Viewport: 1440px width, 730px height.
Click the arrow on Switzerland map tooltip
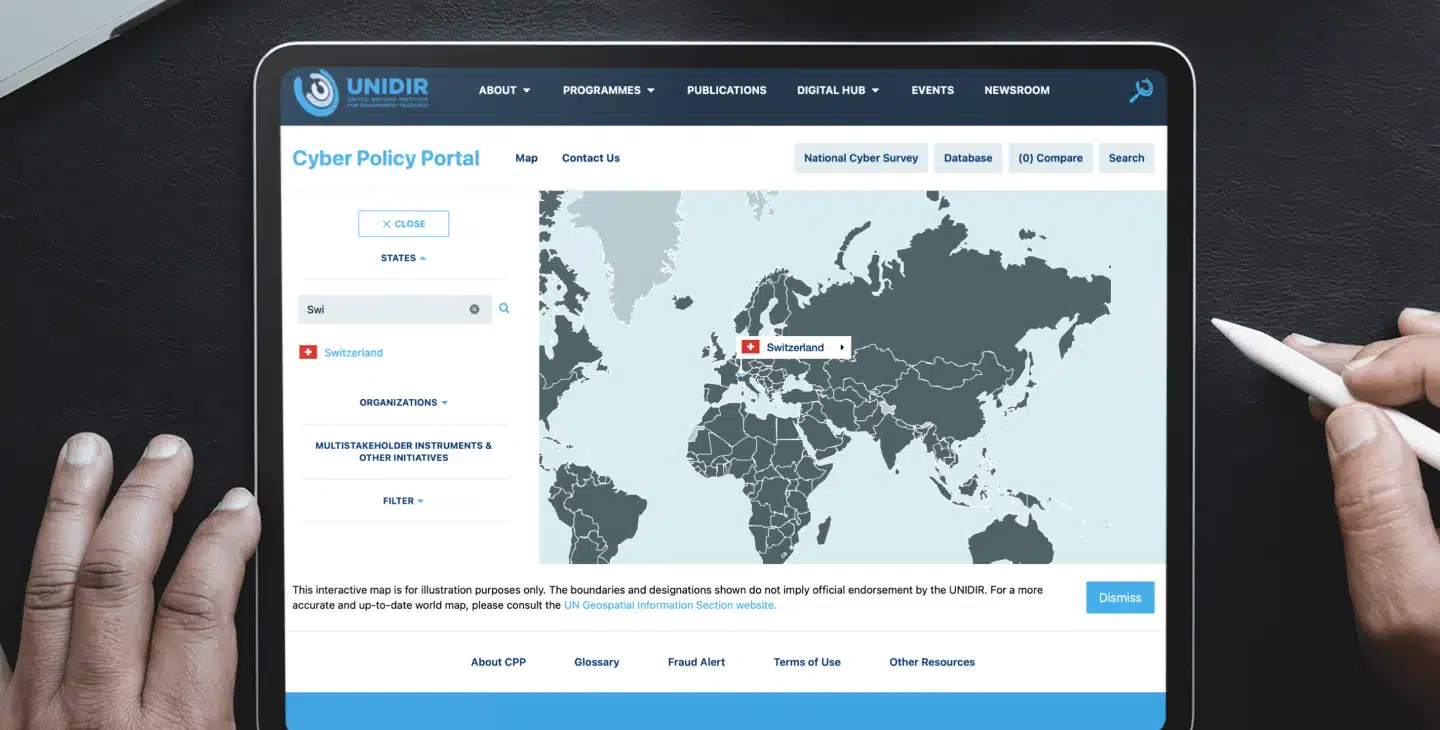[x=842, y=348]
